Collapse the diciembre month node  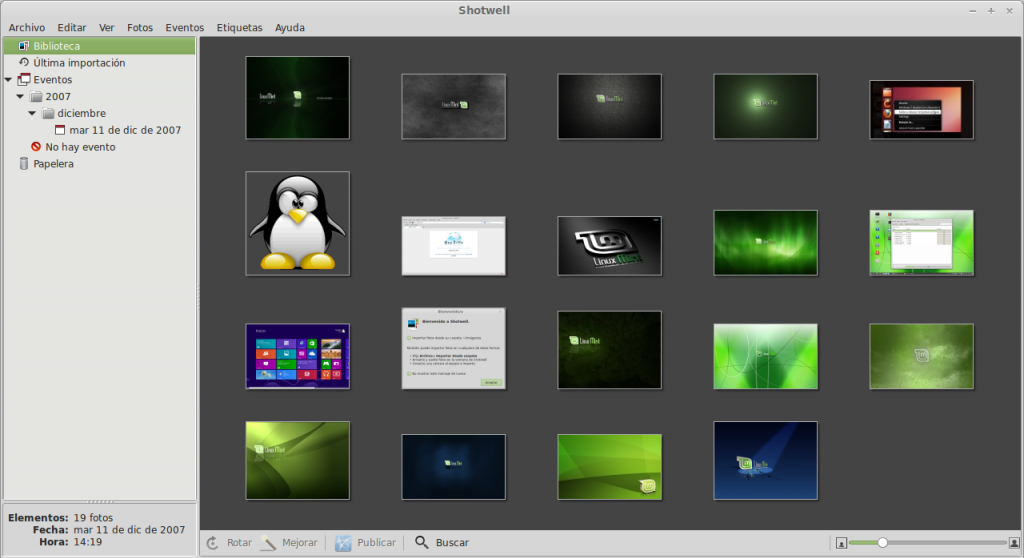tap(32, 113)
